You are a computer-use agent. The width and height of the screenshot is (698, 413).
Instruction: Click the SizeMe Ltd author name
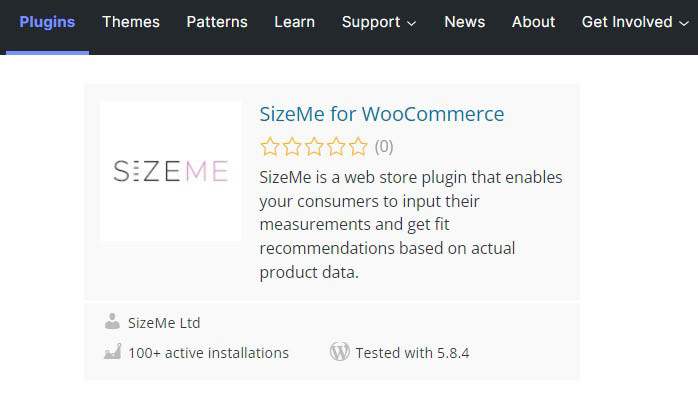point(164,323)
